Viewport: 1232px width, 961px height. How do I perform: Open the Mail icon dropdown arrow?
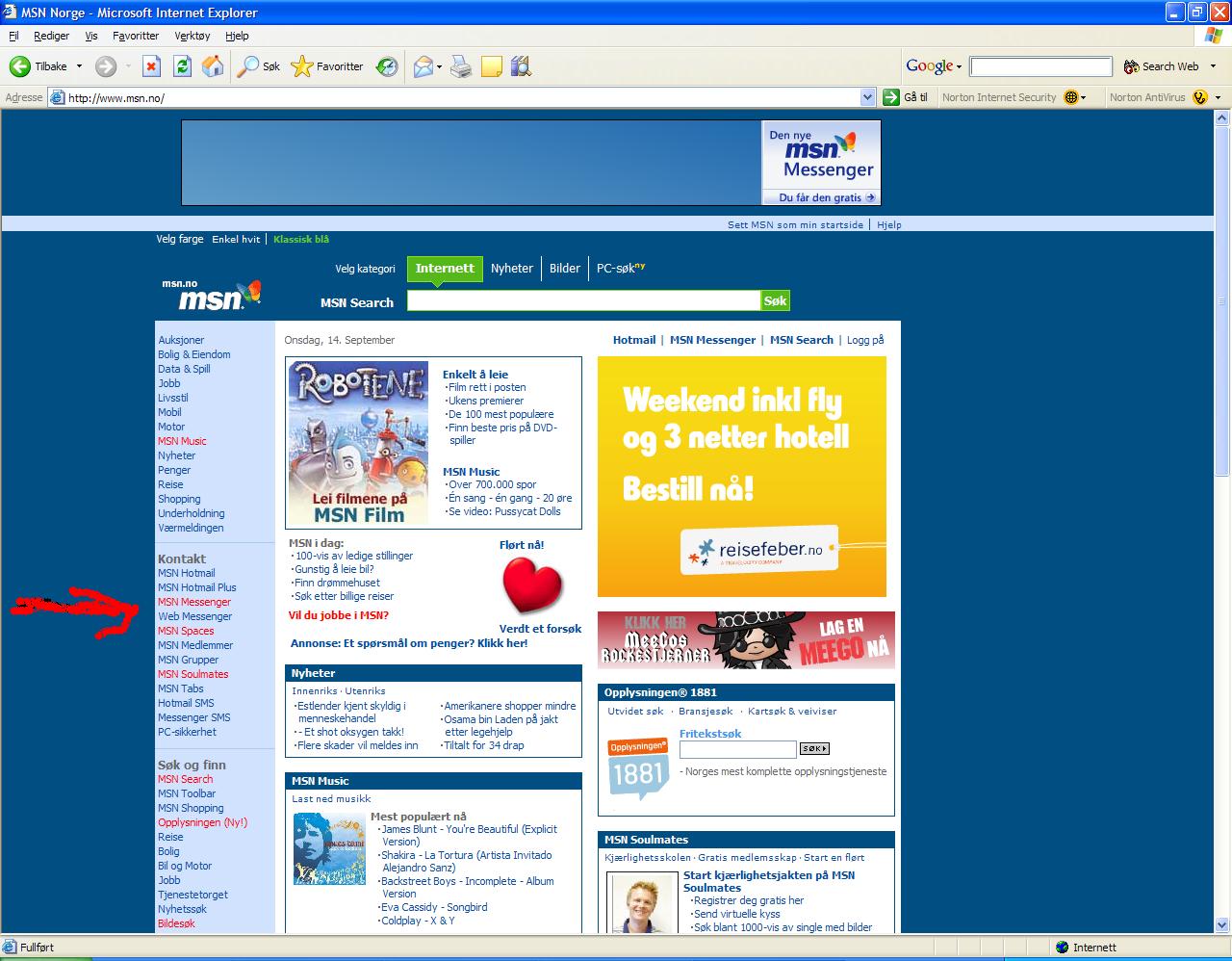click(x=439, y=66)
